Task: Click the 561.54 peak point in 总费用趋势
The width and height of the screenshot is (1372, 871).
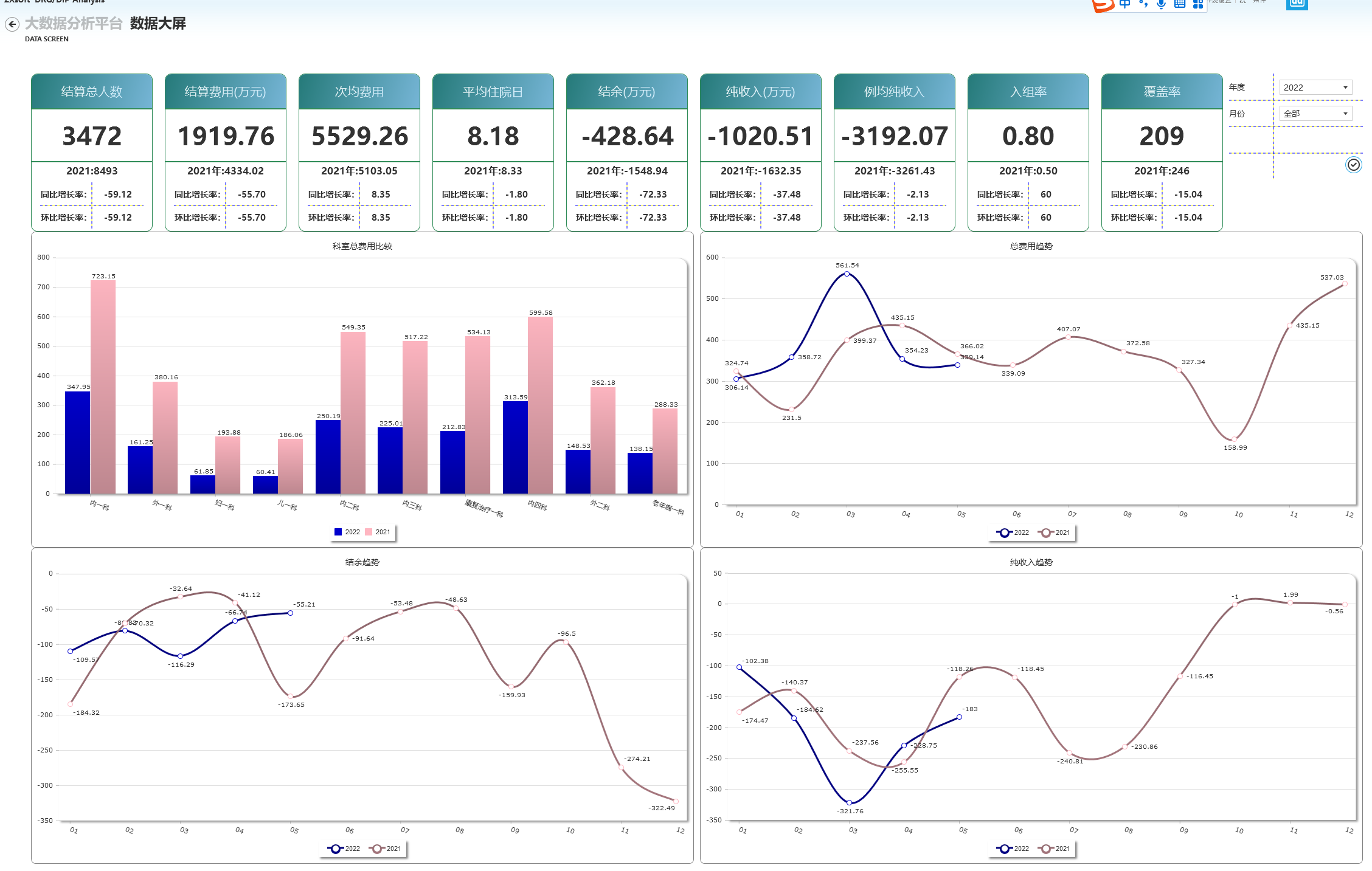Action: 847,274
